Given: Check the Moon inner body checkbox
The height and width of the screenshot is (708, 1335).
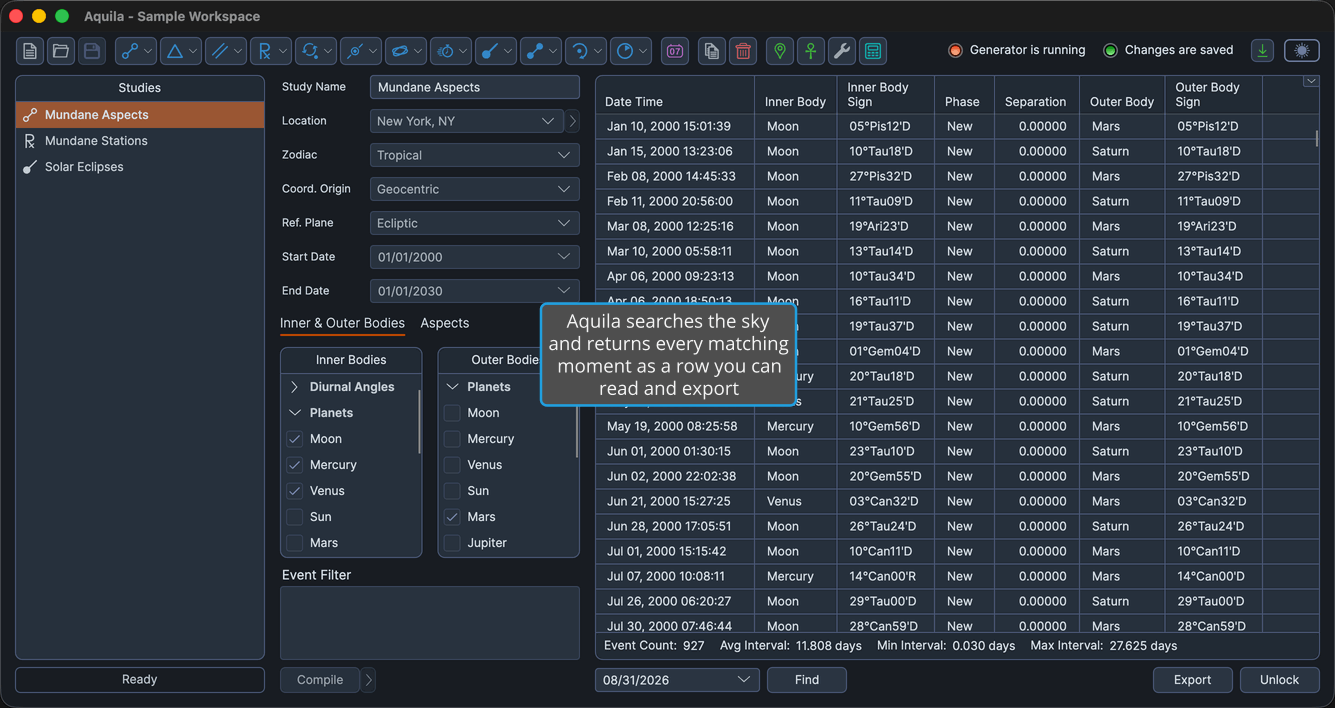Looking at the screenshot, I should pyautogui.click(x=294, y=439).
